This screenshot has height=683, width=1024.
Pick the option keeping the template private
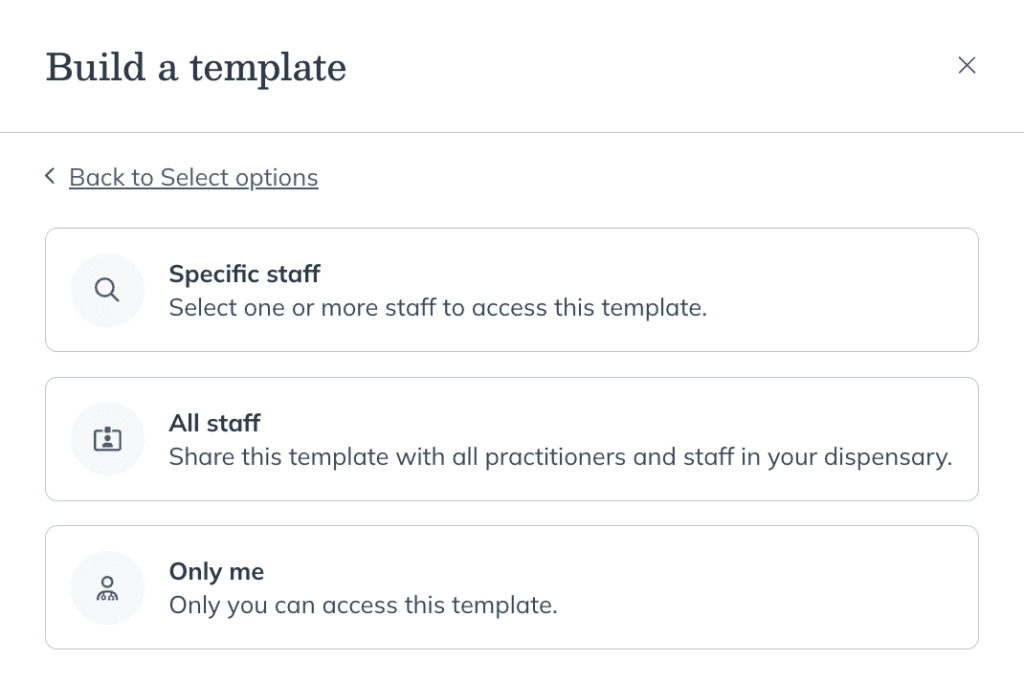512,588
